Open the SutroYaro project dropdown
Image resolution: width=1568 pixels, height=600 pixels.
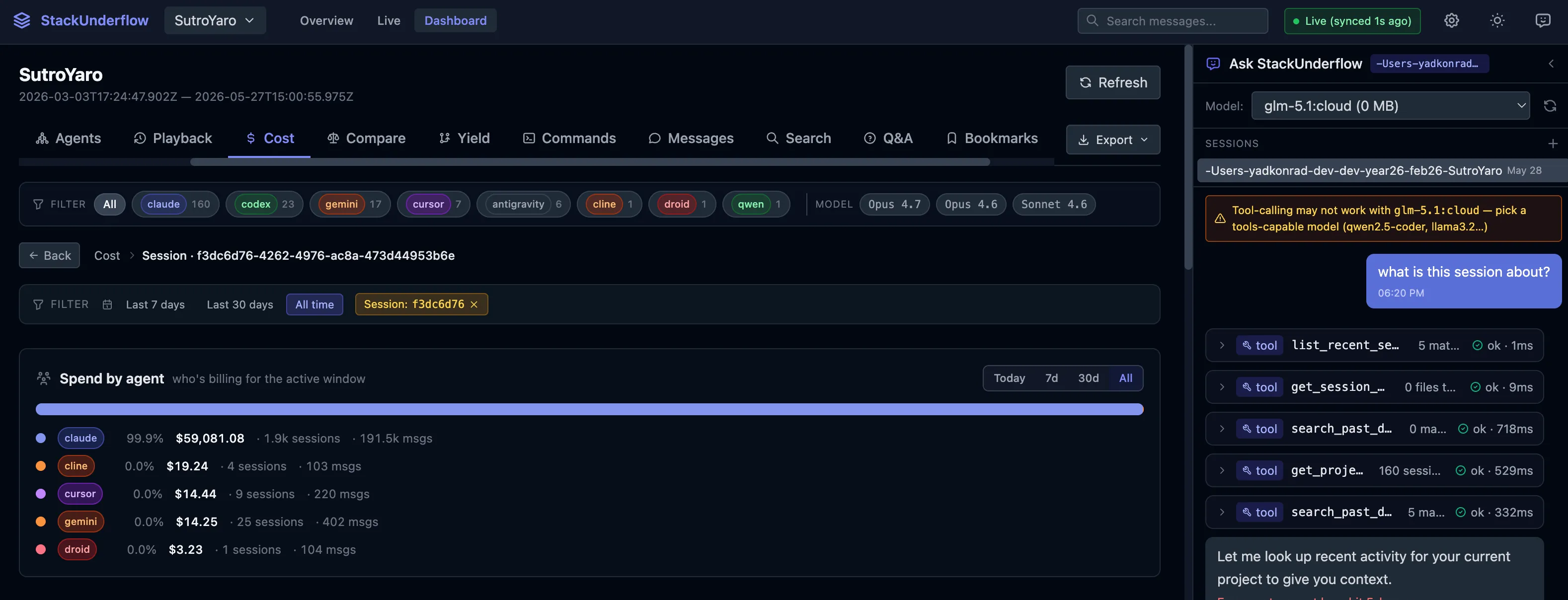click(x=215, y=21)
